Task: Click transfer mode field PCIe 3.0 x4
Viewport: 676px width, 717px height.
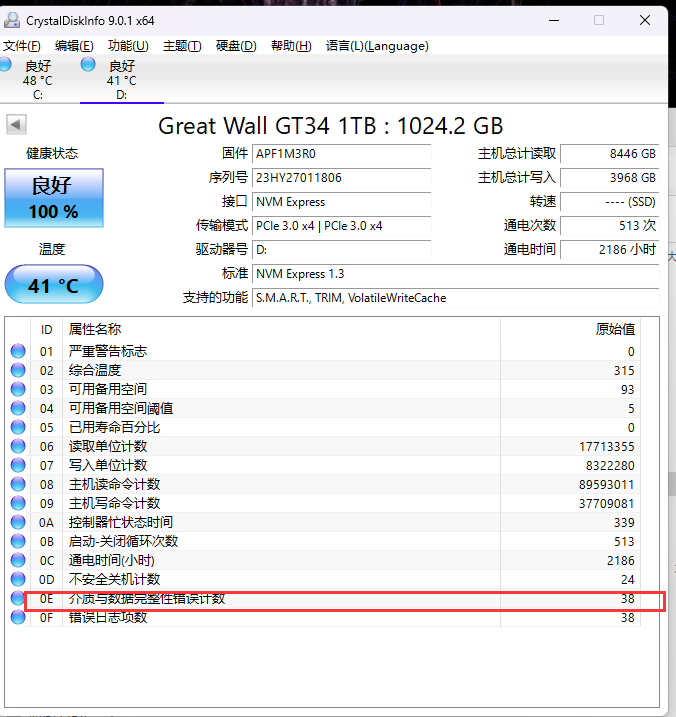Action: [x=342, y=226]
